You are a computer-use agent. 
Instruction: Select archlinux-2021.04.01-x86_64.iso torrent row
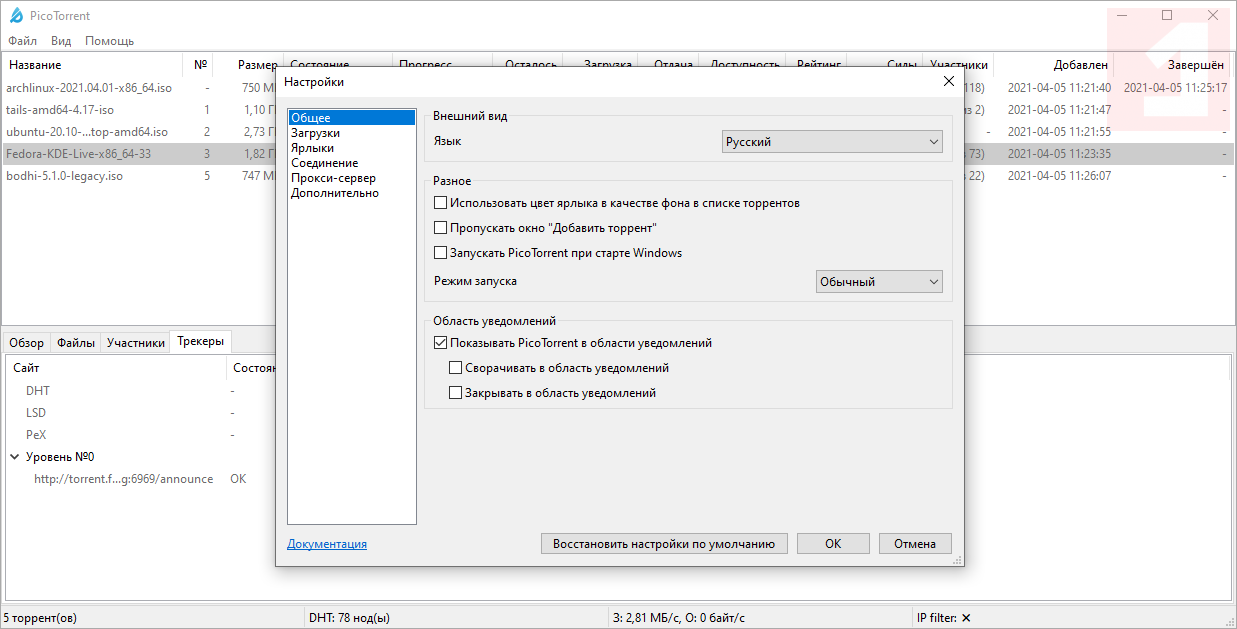pos(89,88)
